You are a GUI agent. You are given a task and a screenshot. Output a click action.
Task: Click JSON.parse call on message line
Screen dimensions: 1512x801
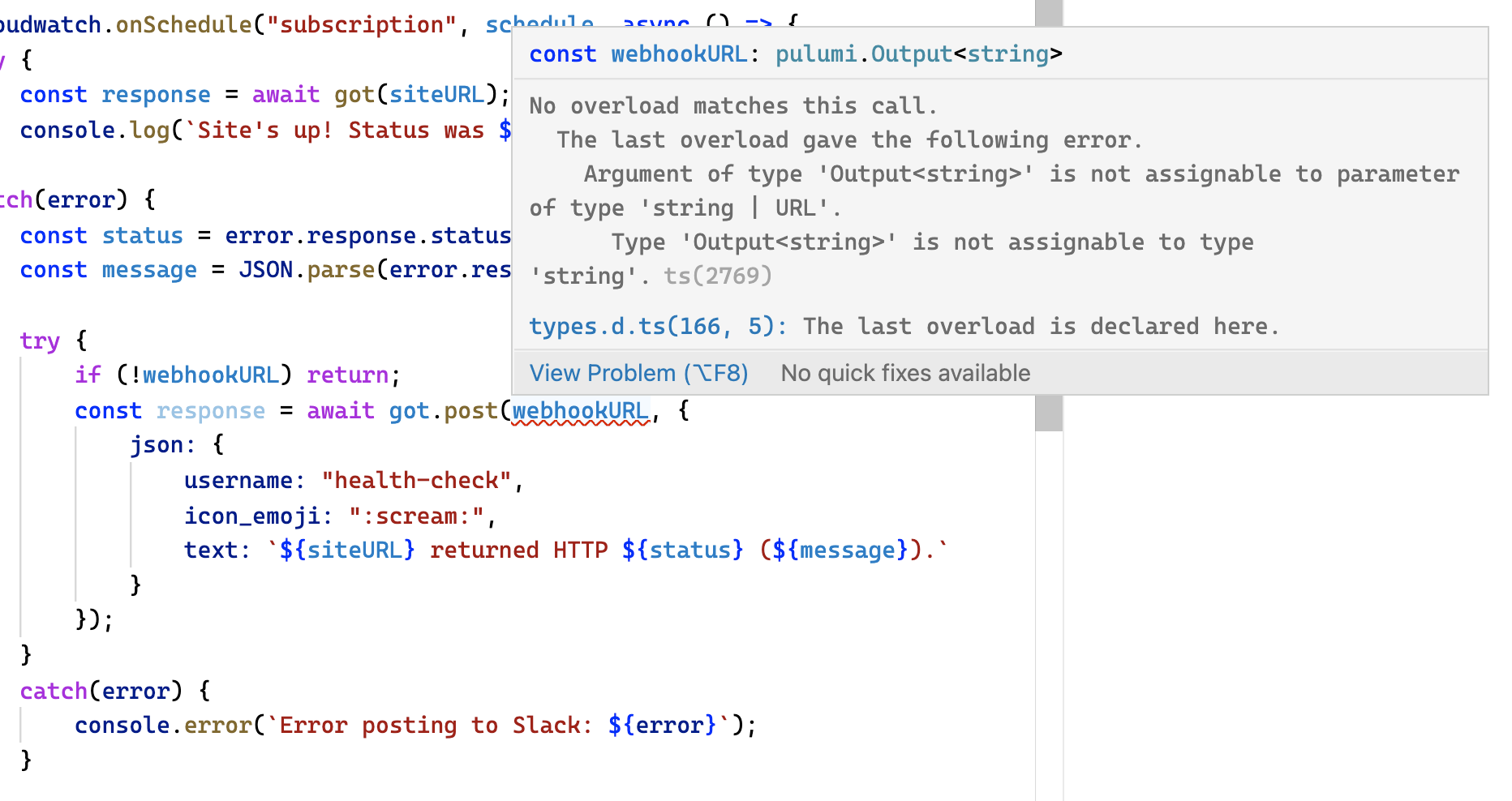(x=307, y=270)
